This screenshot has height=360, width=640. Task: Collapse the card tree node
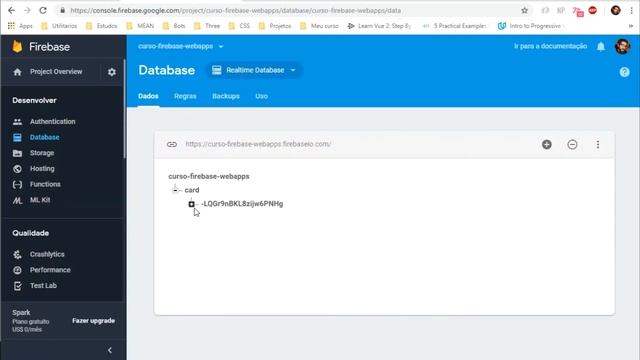click(175, 190)
